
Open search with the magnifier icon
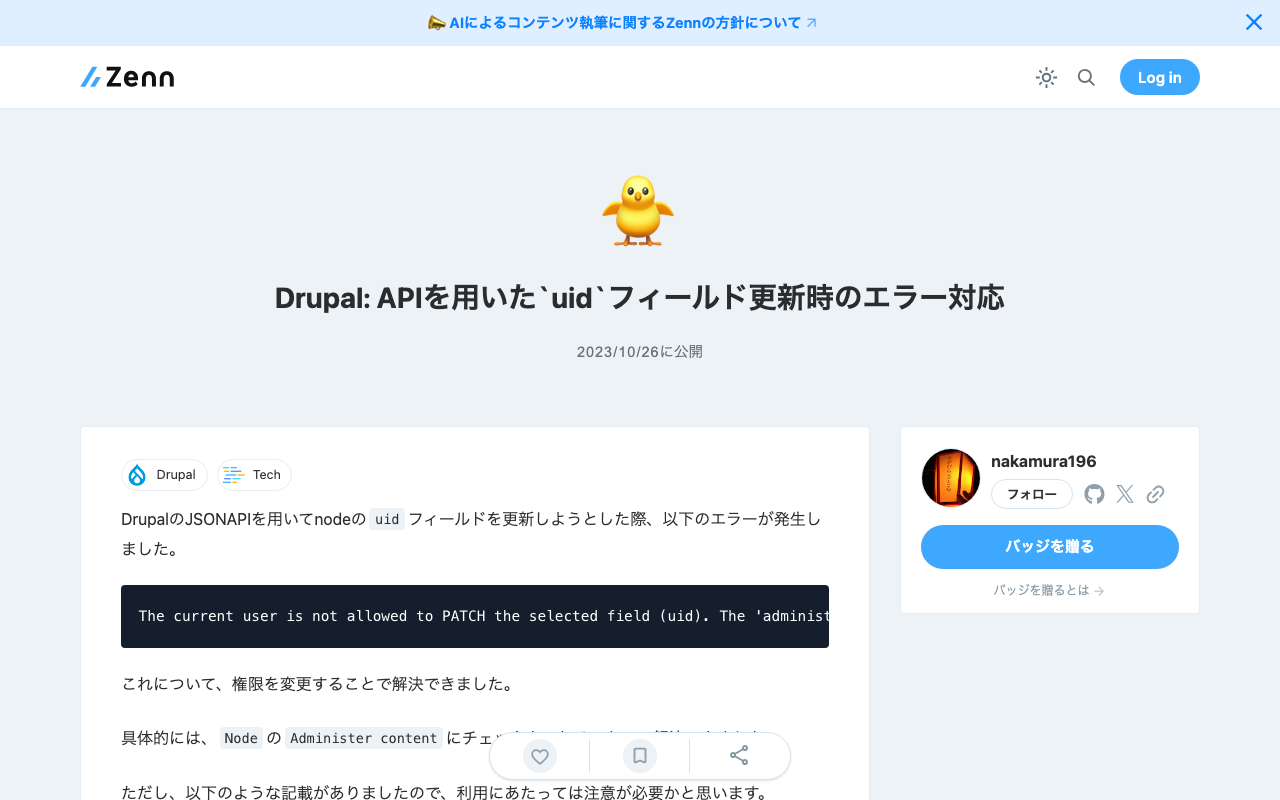1086,77
